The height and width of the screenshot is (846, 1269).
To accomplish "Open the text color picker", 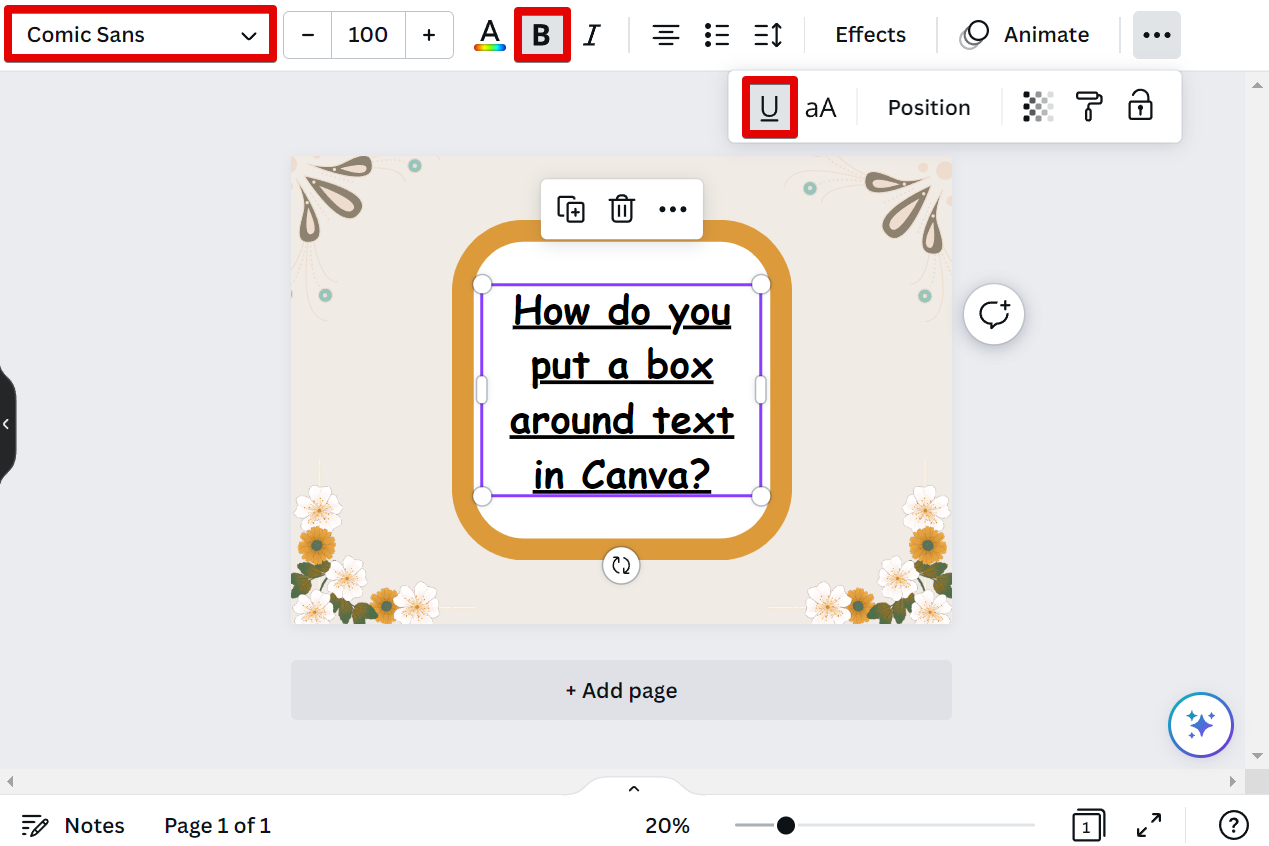I will [489, 35].
